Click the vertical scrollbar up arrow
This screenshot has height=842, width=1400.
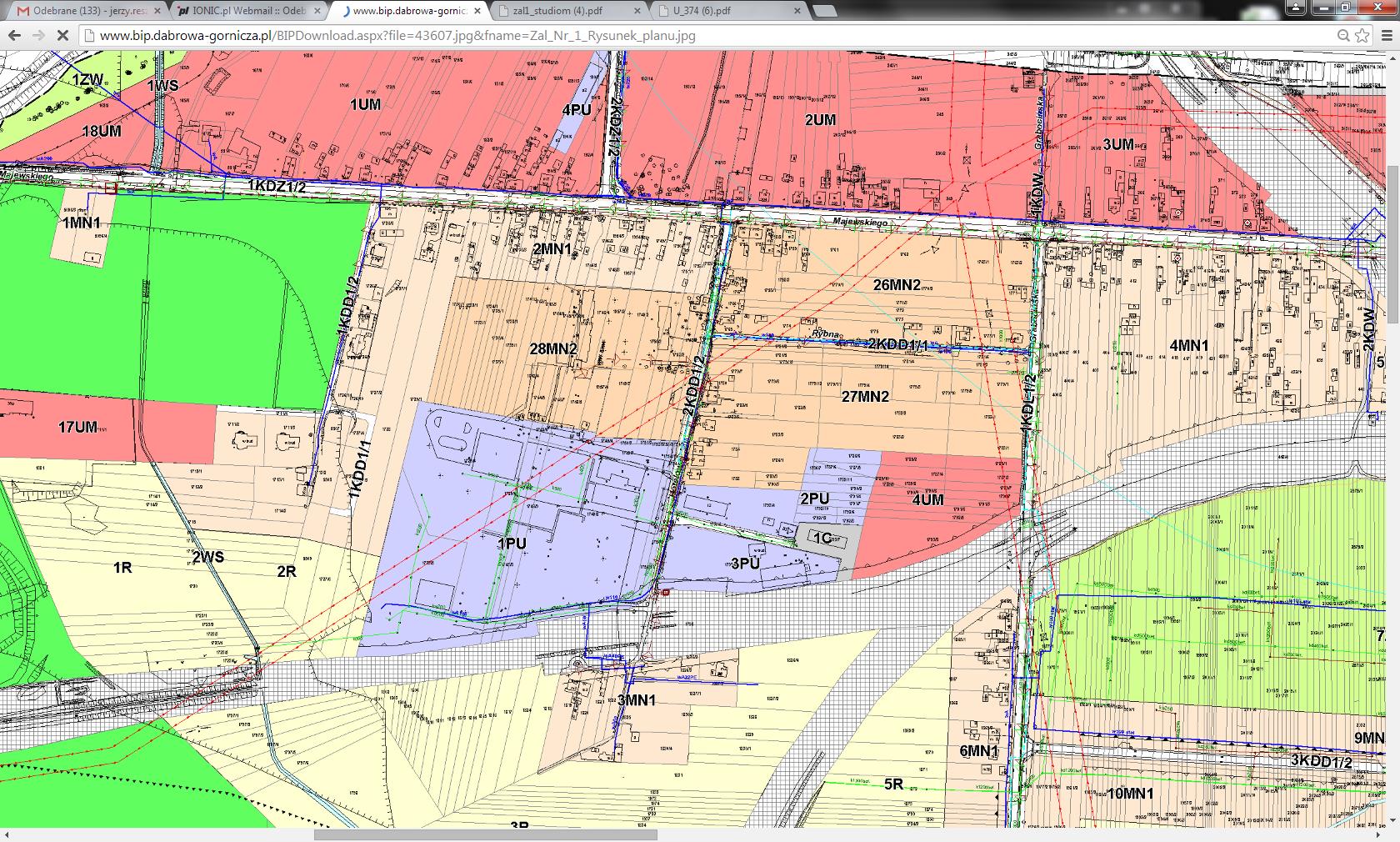[1392, 57]
